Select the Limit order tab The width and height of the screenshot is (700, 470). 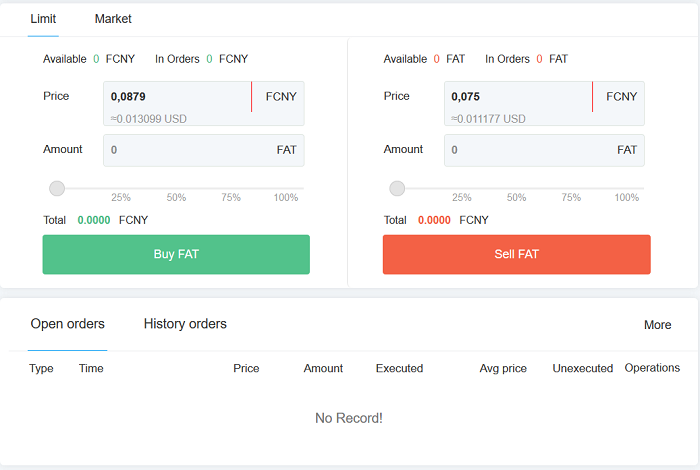[43, 19]
